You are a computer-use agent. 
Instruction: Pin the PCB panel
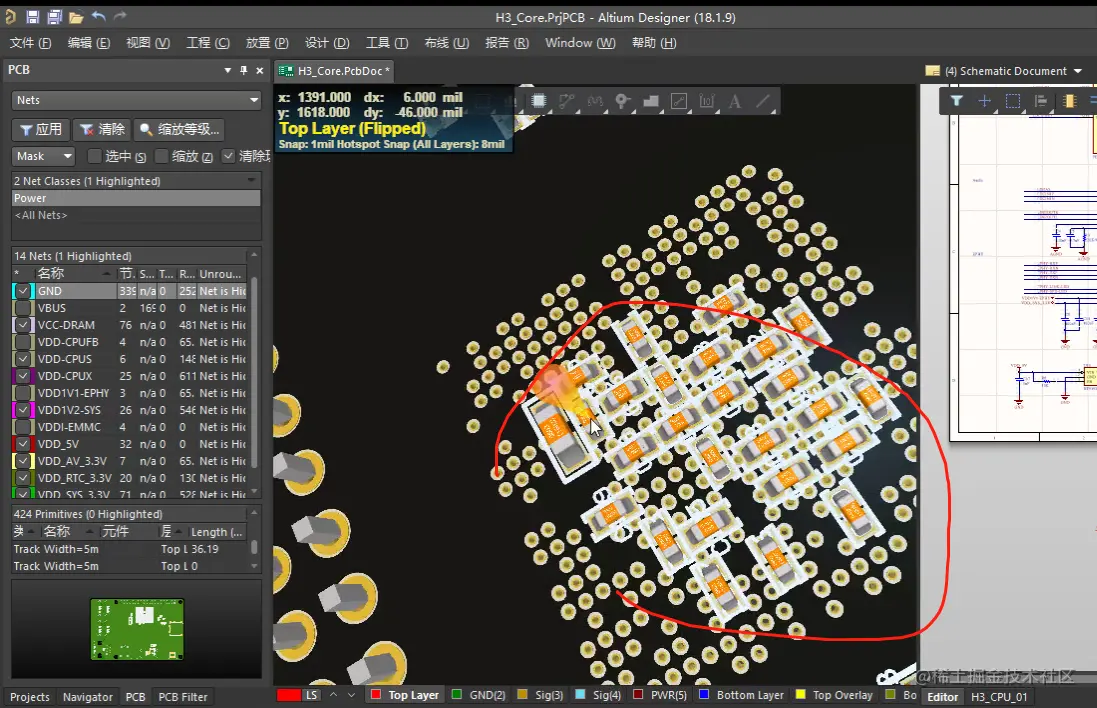point(243,71)
